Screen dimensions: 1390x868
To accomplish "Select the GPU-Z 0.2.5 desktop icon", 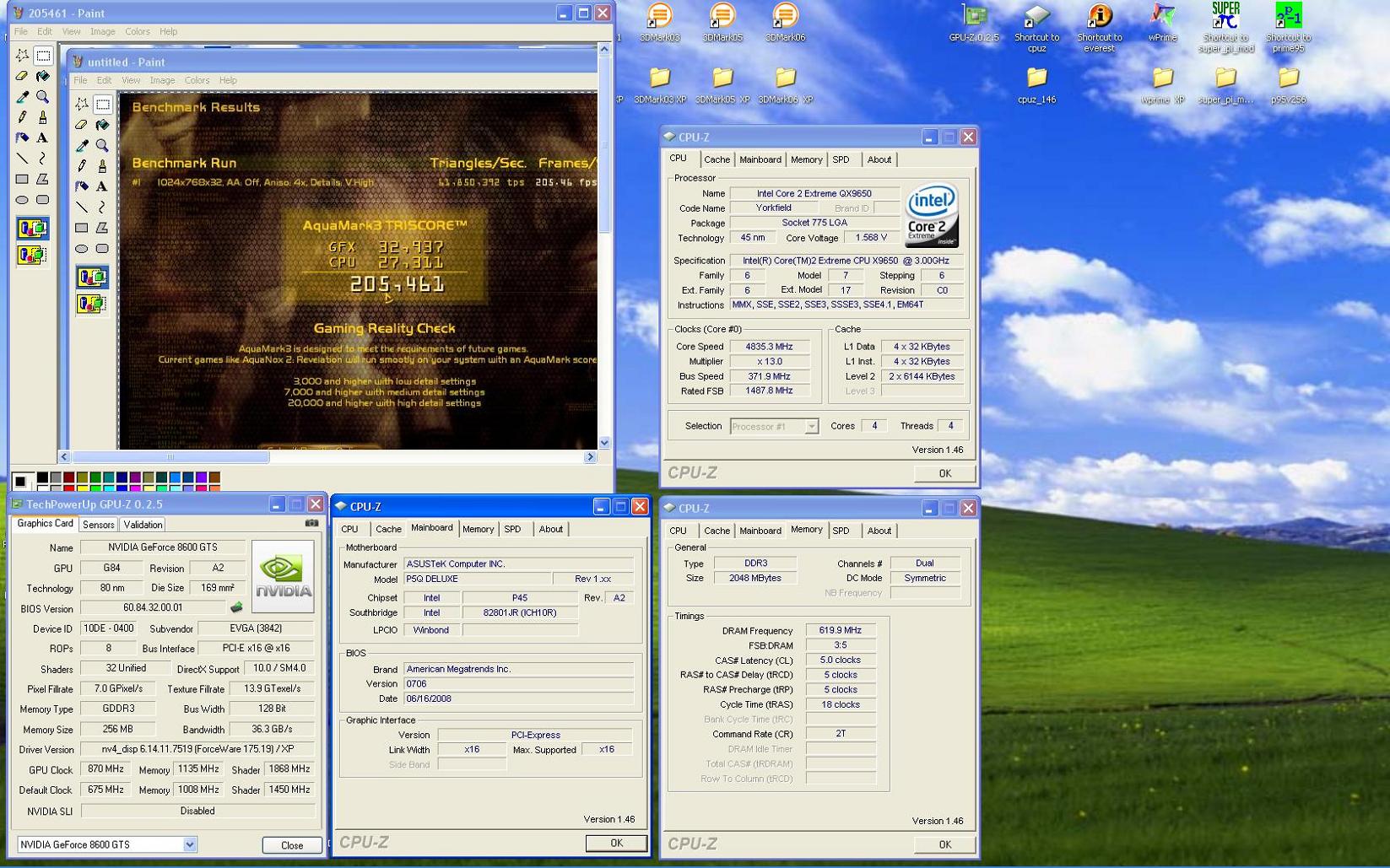I will pos(974,24).
